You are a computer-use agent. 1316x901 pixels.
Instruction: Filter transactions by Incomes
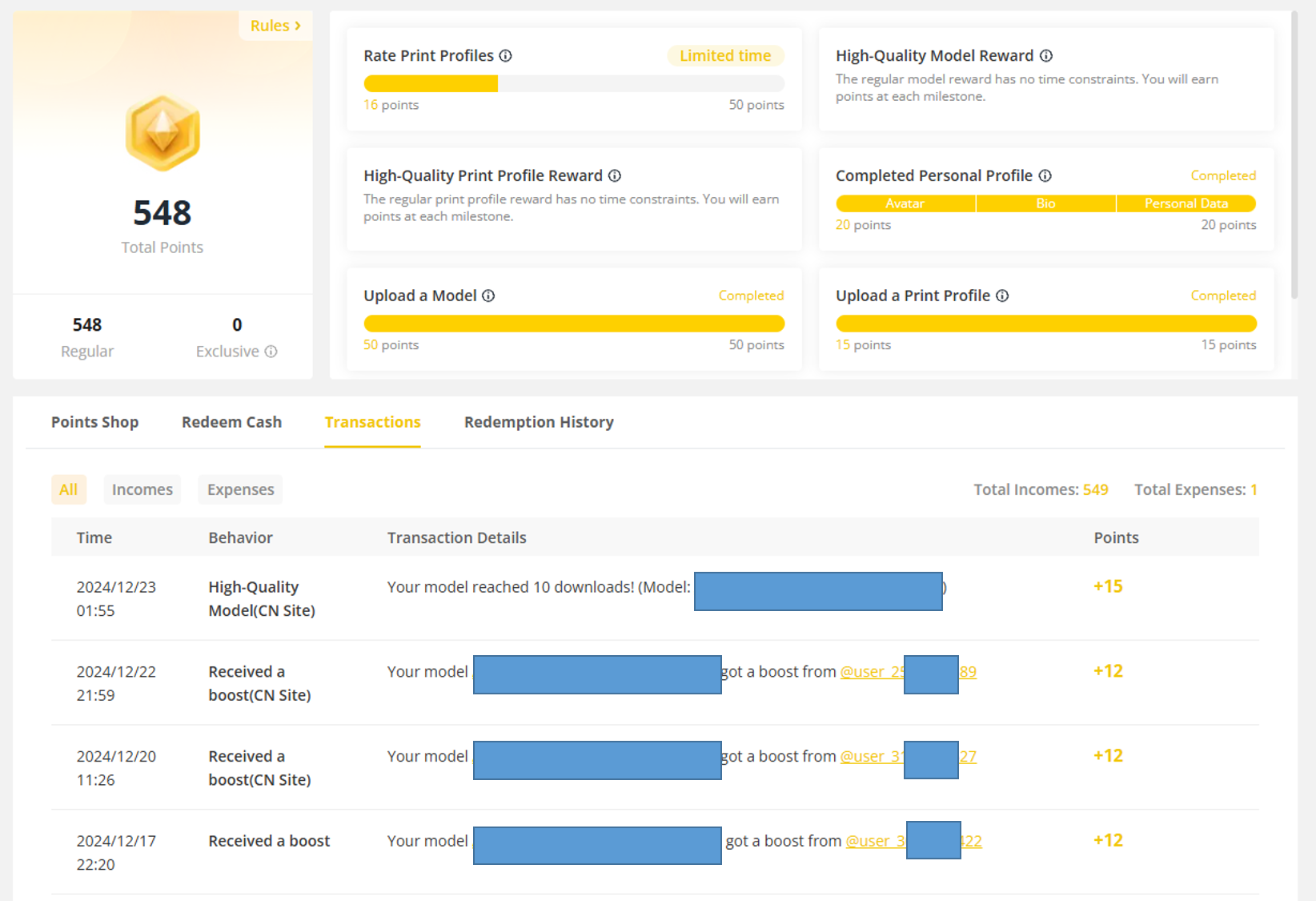pos(142,489)
